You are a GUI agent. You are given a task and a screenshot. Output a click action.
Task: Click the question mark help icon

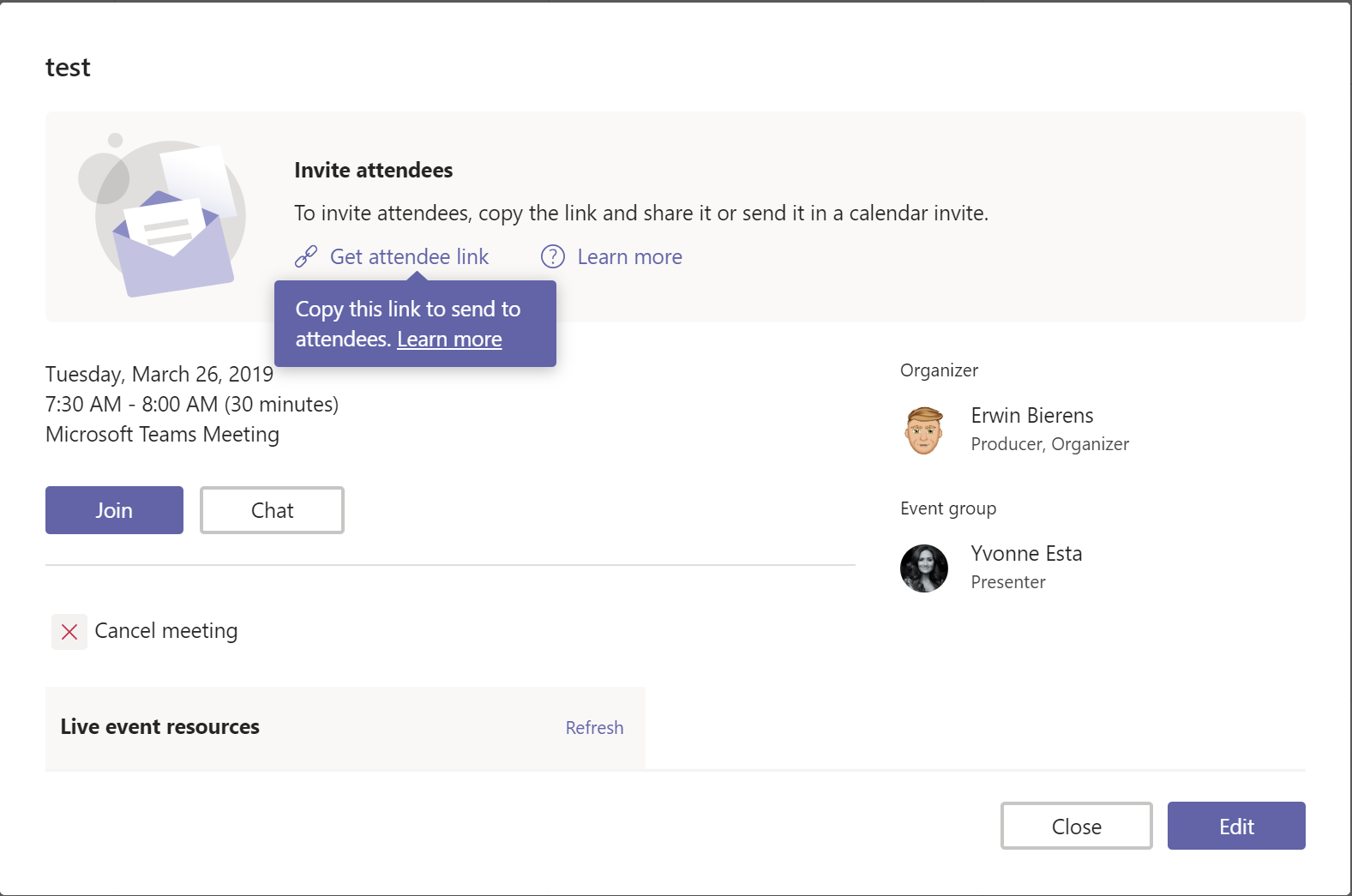553,257
